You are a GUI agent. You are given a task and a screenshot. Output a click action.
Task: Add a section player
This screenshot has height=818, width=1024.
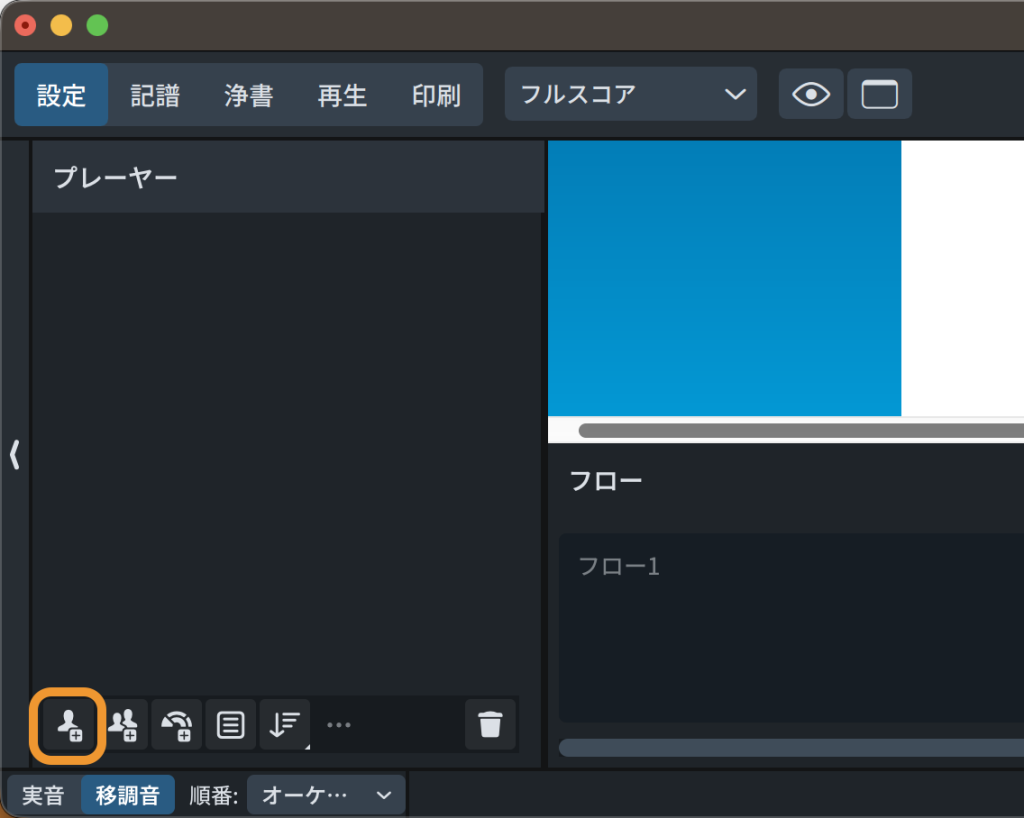(x=123, y=724)
